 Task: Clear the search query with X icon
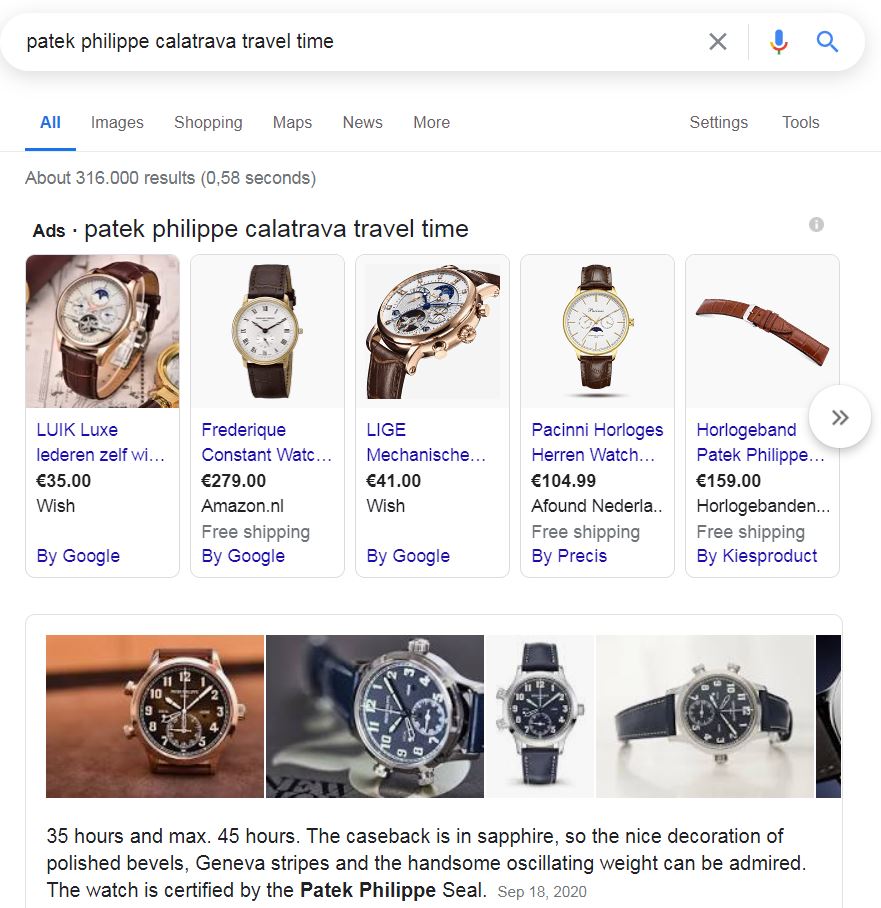(x=718, y=42)
